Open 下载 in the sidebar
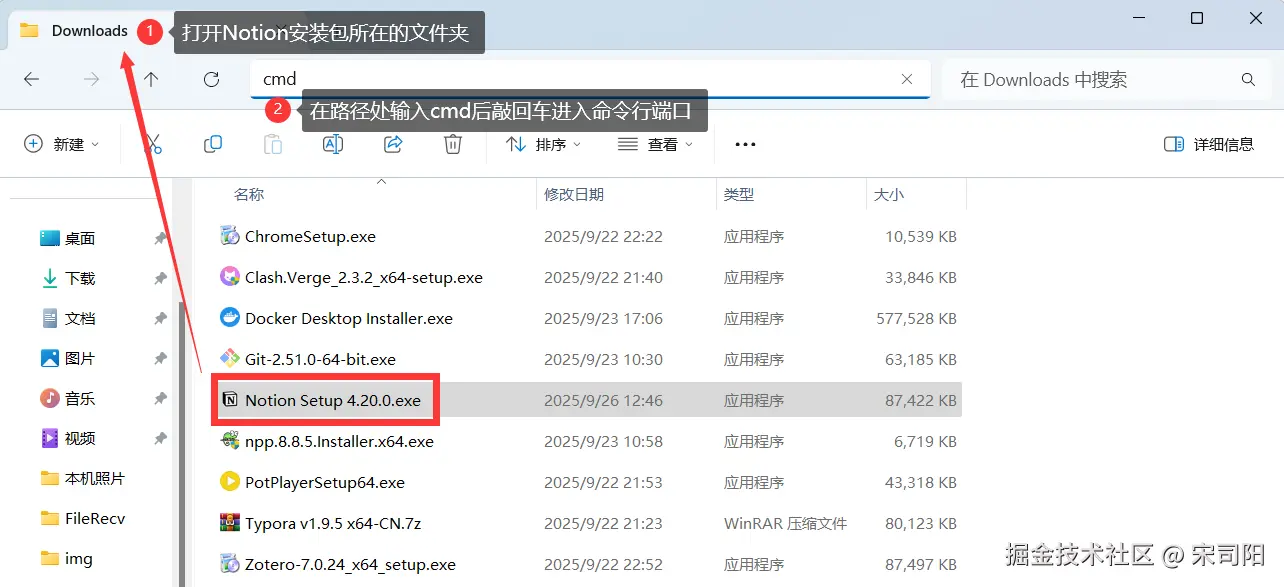 point(80,278)
